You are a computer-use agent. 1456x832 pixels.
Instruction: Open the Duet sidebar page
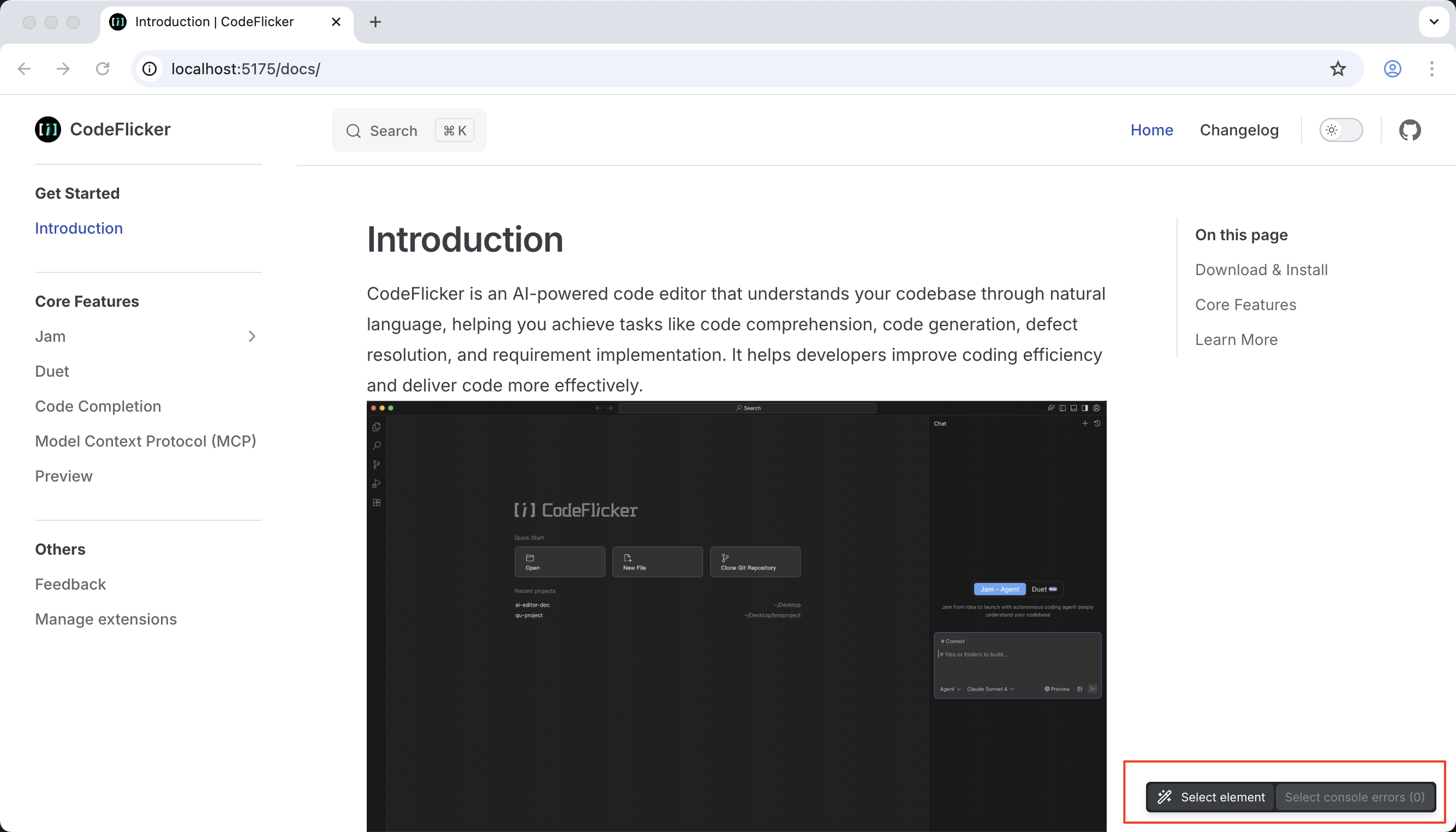(52, 371)
